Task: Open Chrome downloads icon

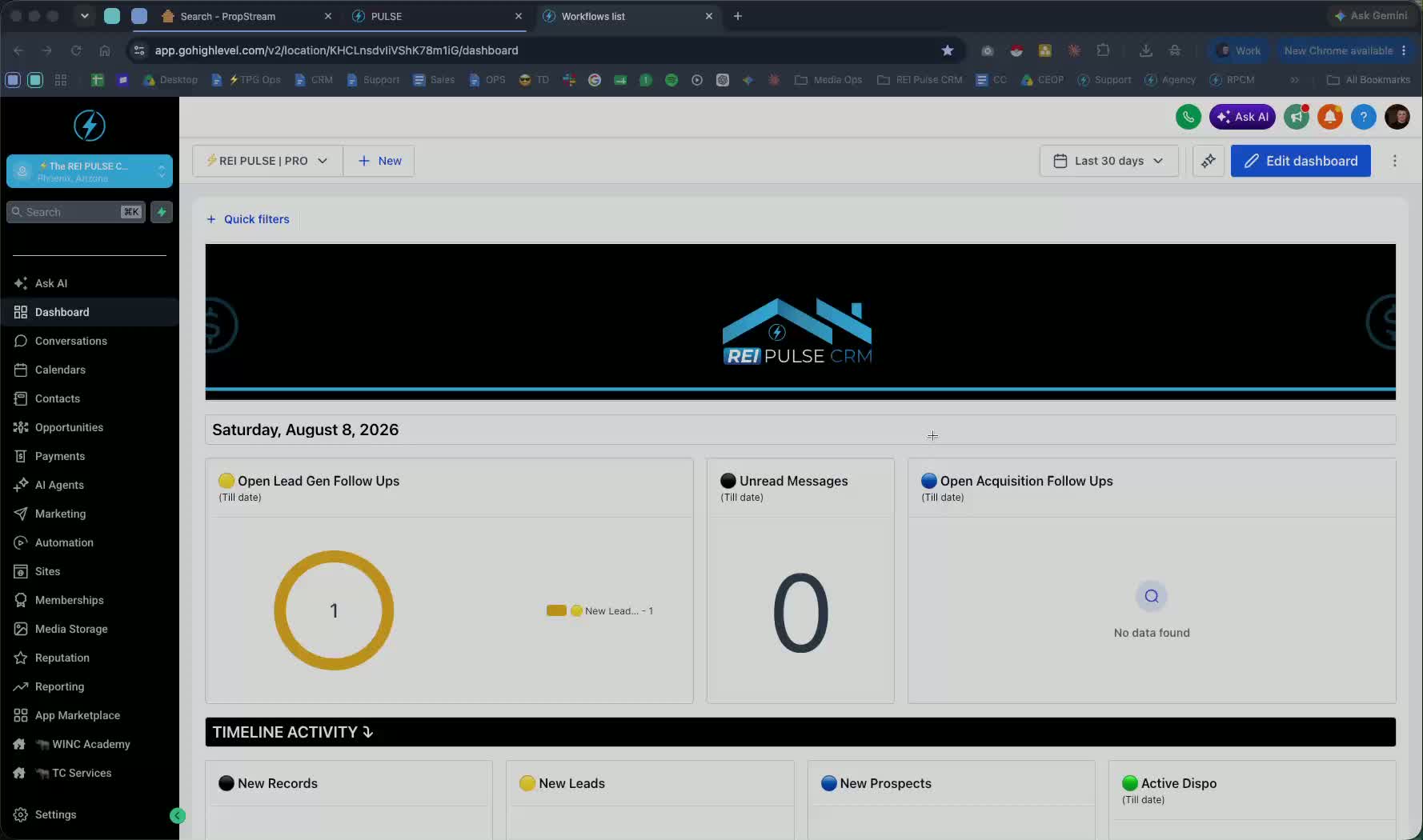Action: [x=1146, y=50]
